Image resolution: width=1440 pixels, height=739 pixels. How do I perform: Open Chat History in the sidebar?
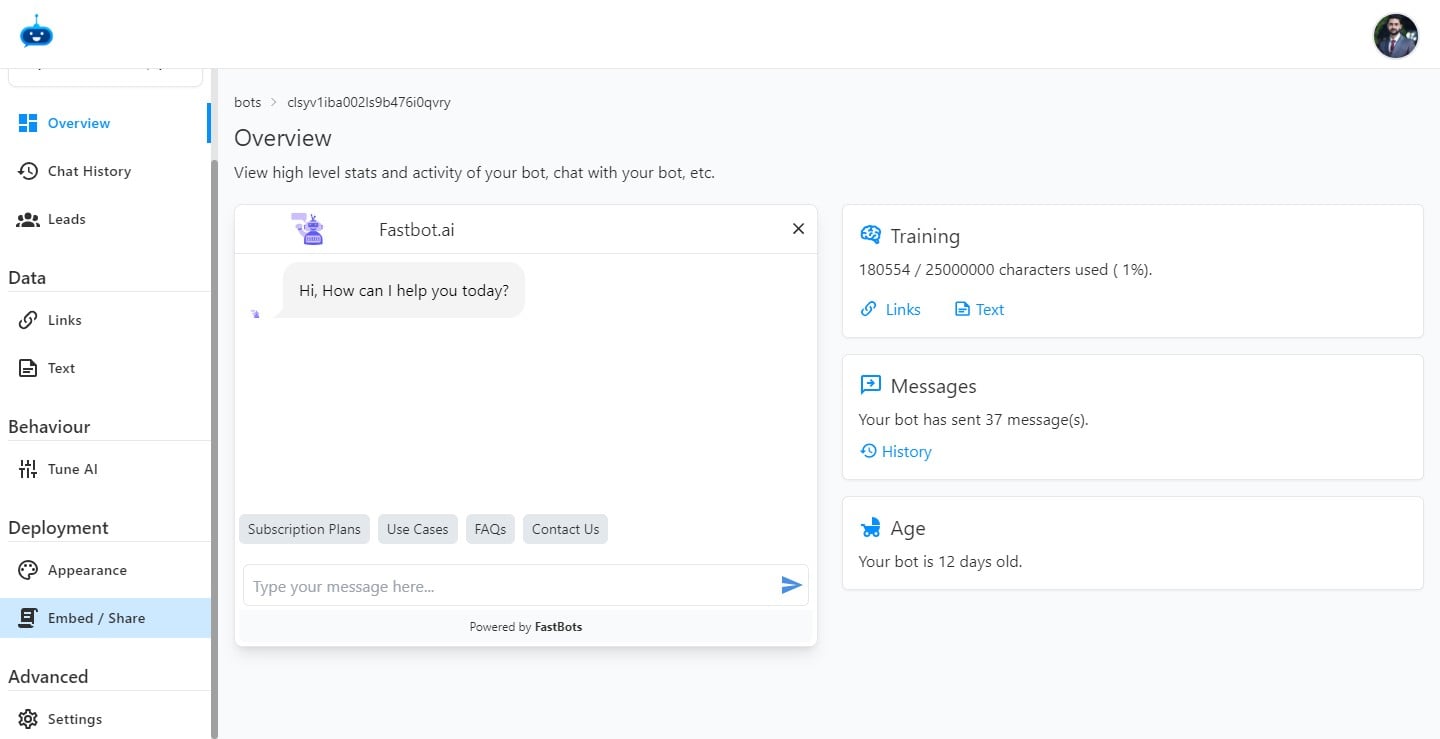(89, 171)
